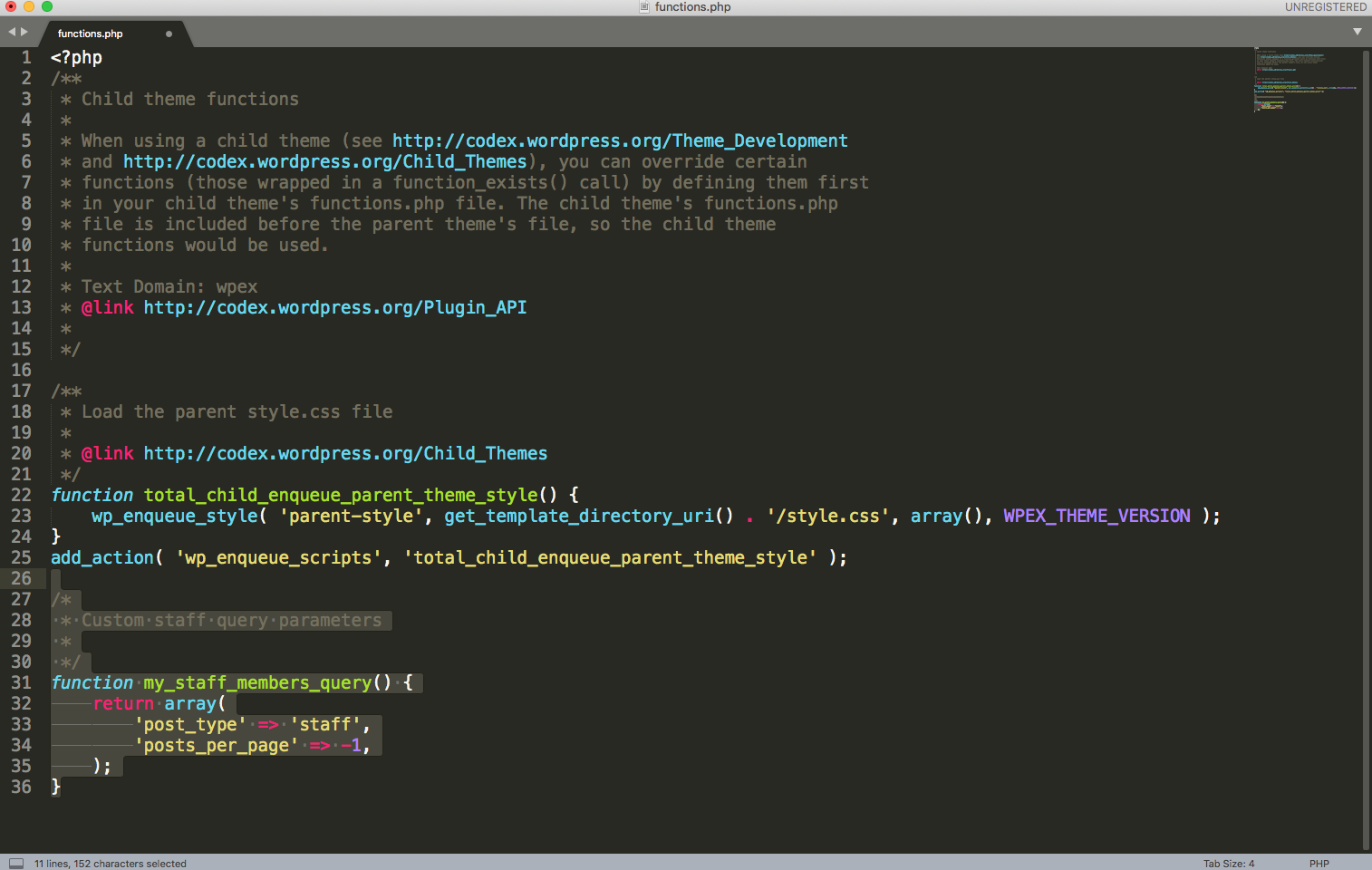Click the Child_Themes URL on line 20
The height and width of the screenshot is (870, 1372).
coord(345,453)
